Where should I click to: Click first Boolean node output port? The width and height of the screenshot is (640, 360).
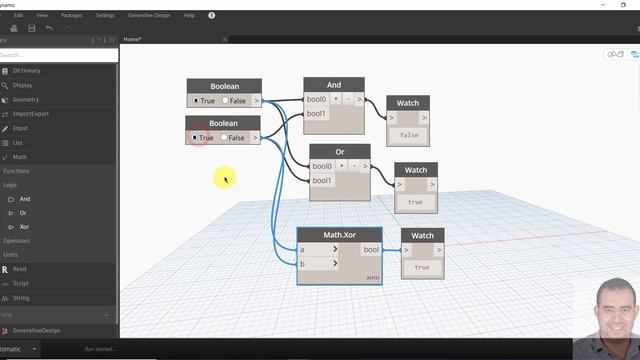point(256,100)
